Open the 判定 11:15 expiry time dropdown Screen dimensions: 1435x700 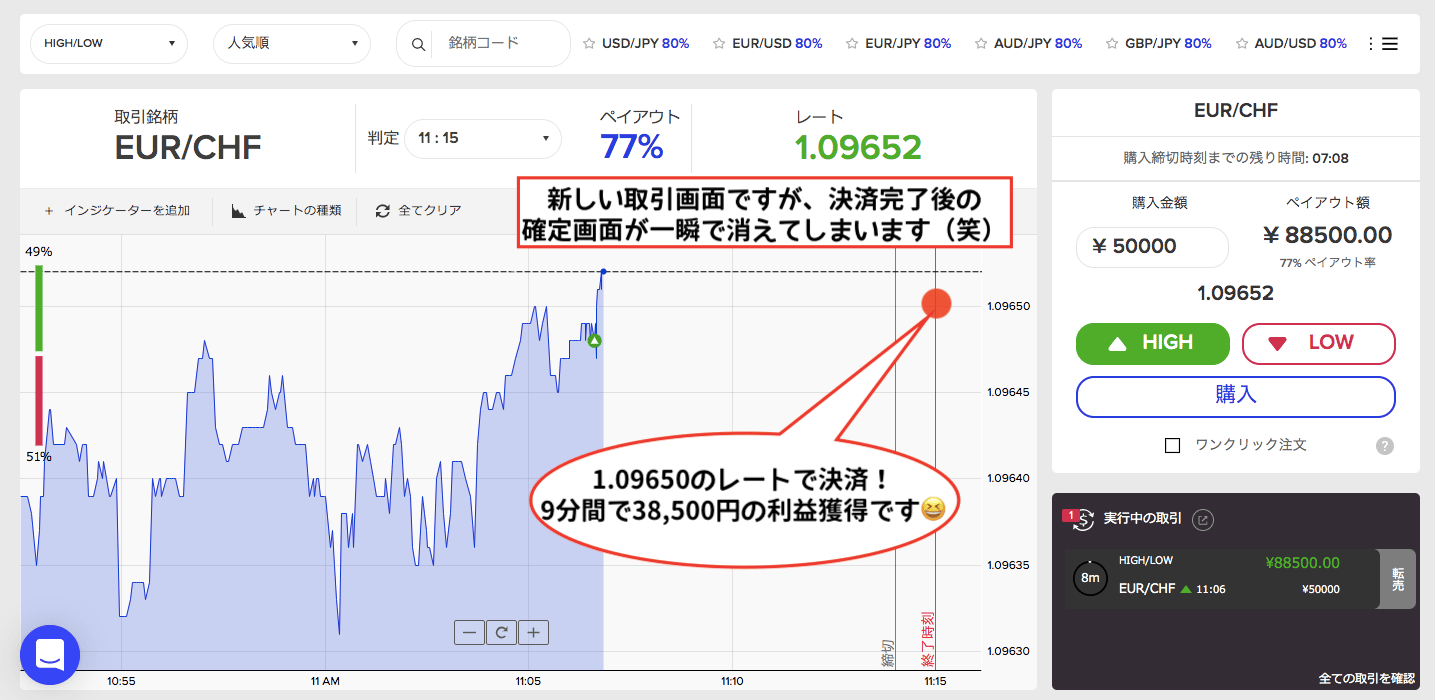pyautogui.click(x=483, y=138)
